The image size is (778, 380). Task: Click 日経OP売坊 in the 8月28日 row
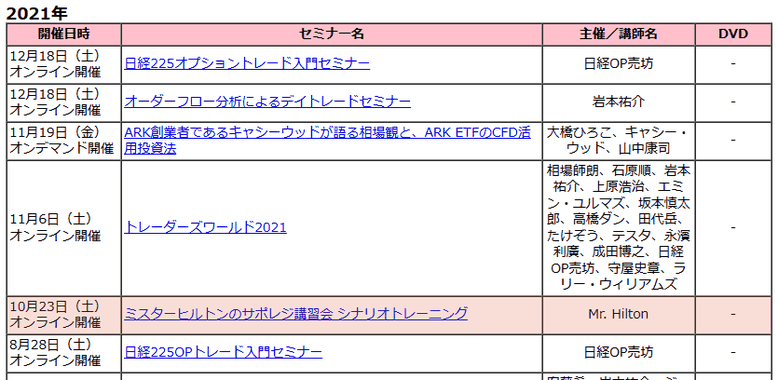point(618,353)
